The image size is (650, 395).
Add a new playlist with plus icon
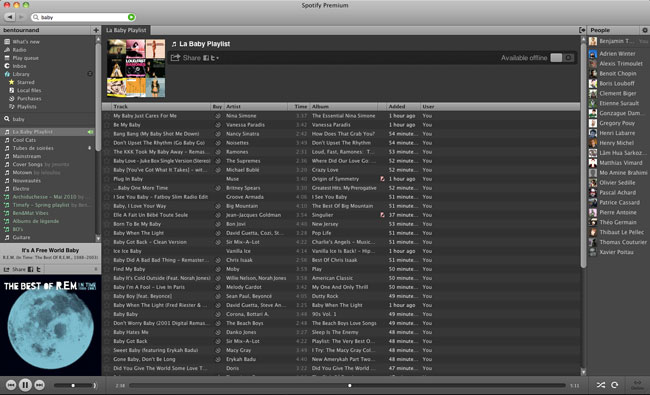pyautogui.click(x=96, y=30)
